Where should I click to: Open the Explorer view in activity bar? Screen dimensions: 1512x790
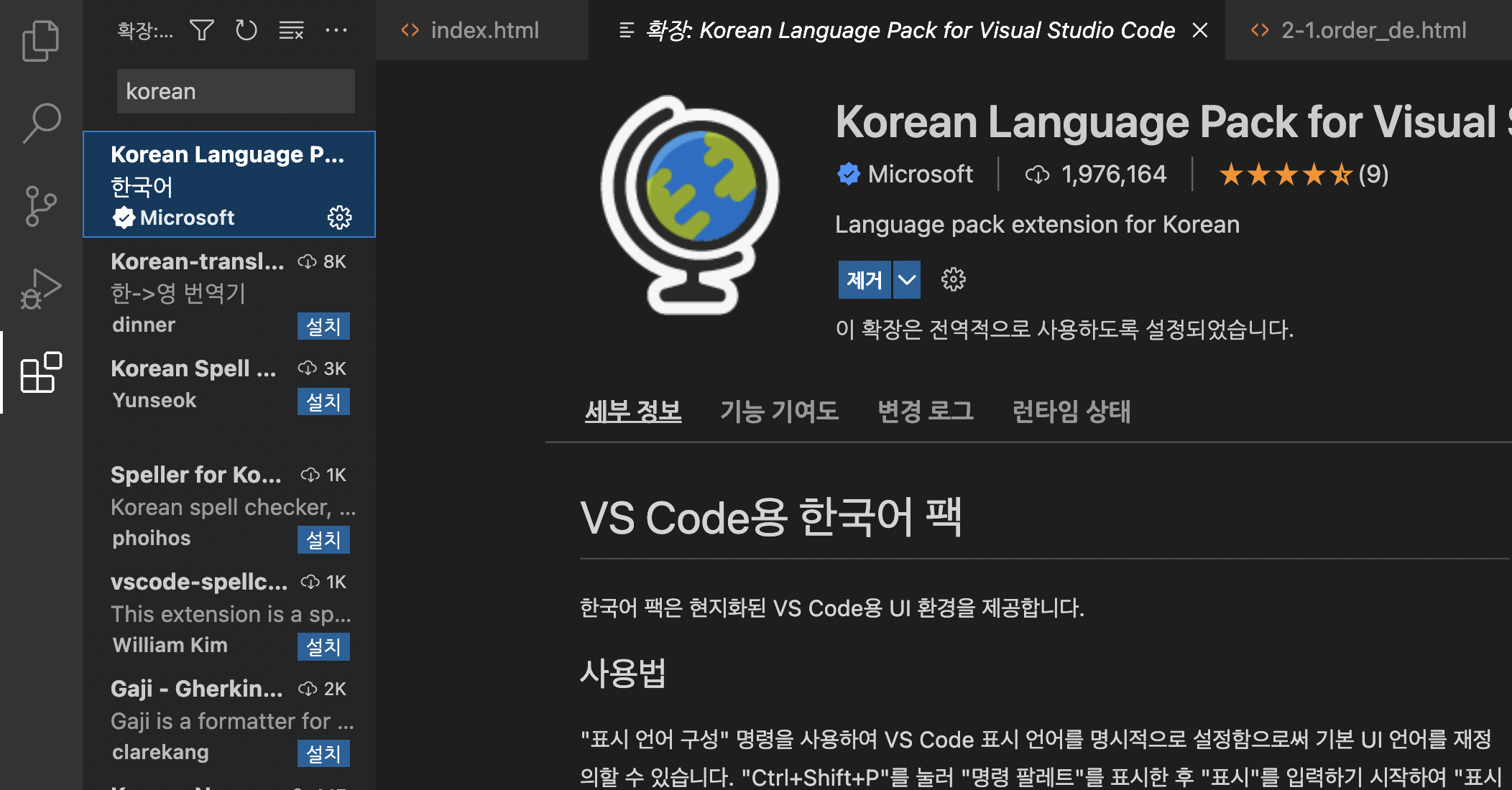tap(41, 41)
